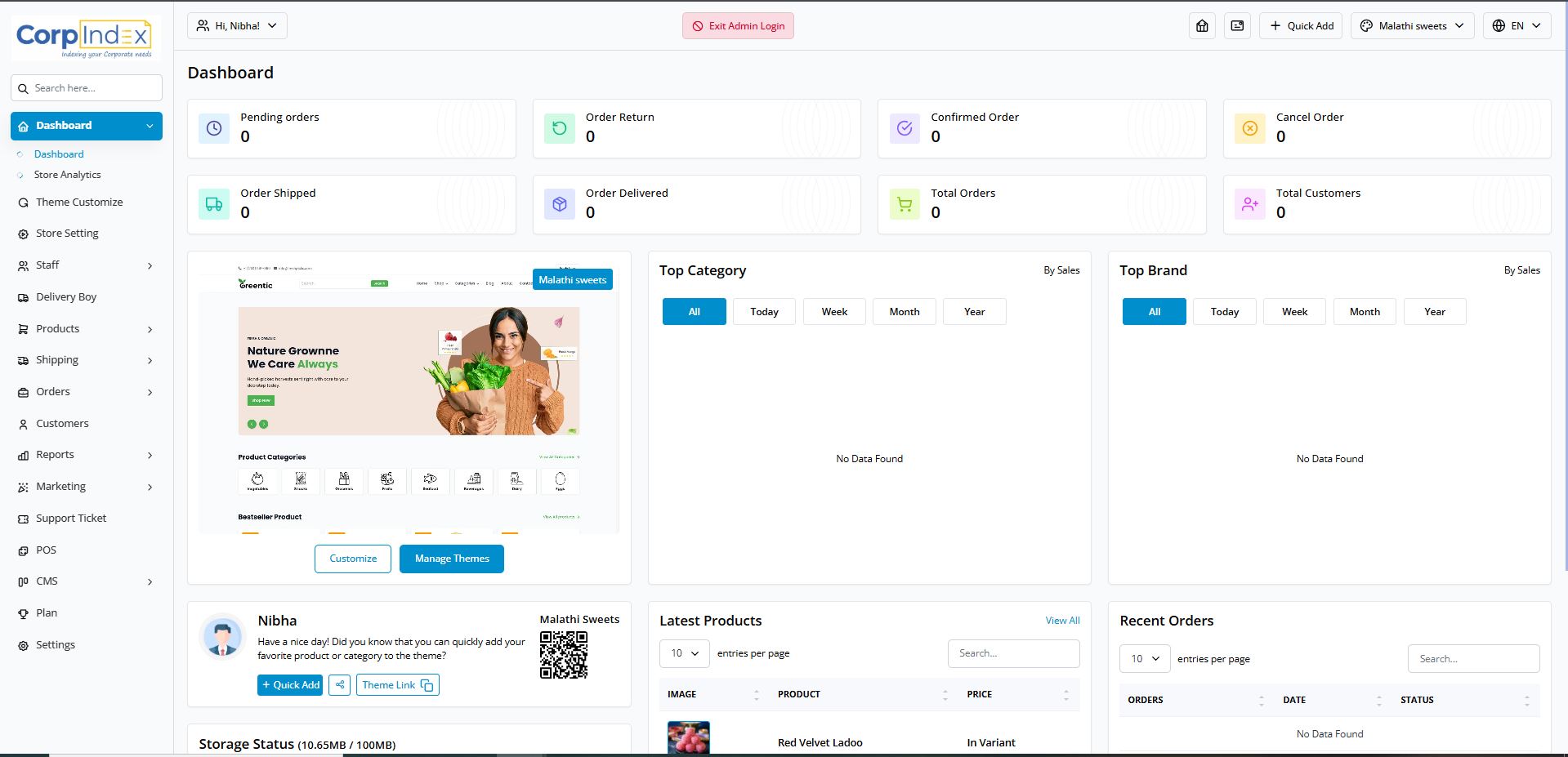Open Theme Customize from sidebar
Viewport: 1568px width, 757px height.
coord(79,203)
